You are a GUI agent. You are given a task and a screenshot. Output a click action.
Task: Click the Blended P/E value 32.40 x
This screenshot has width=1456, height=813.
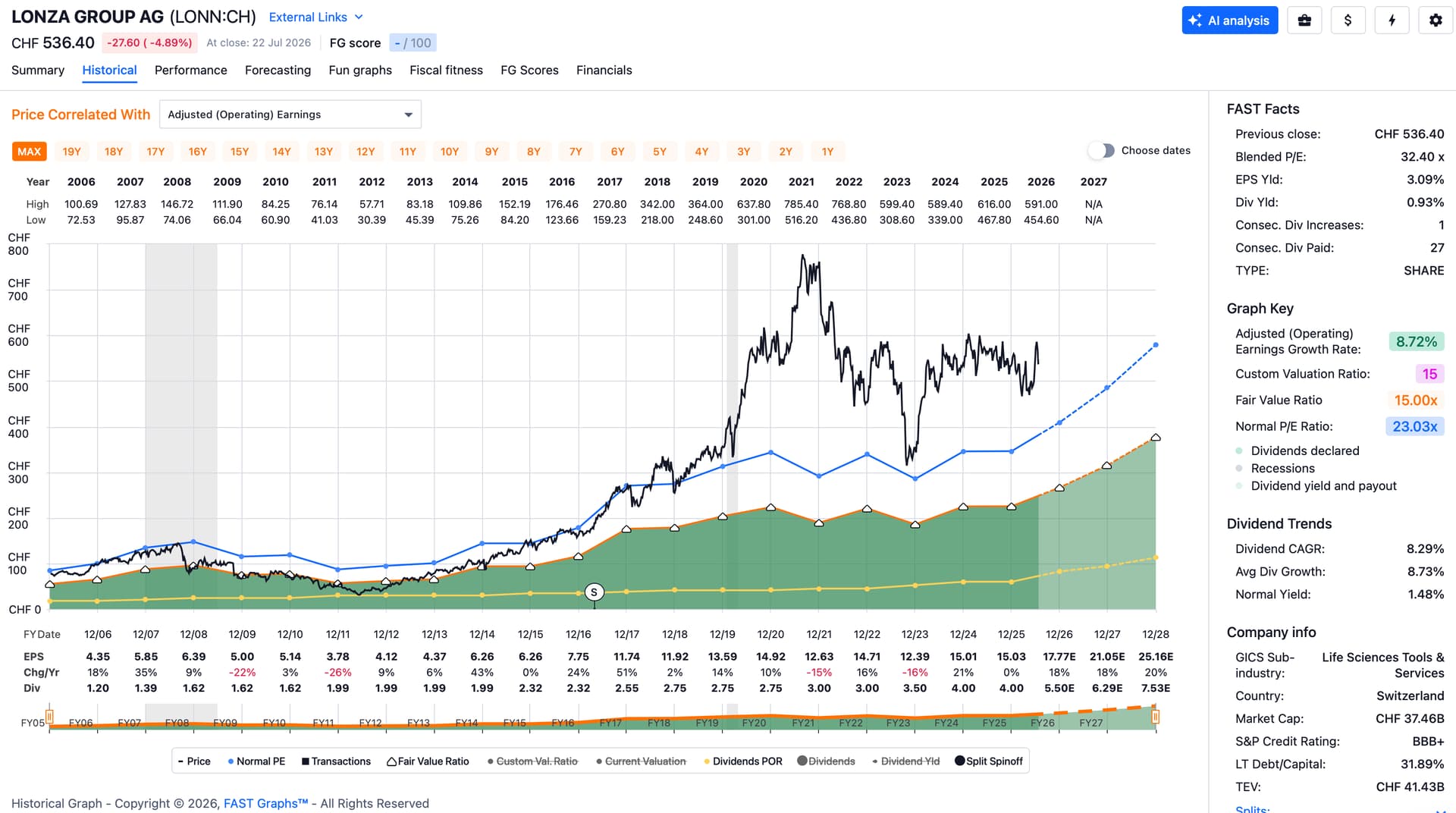pyautogui.click(x=1422, y=157)
